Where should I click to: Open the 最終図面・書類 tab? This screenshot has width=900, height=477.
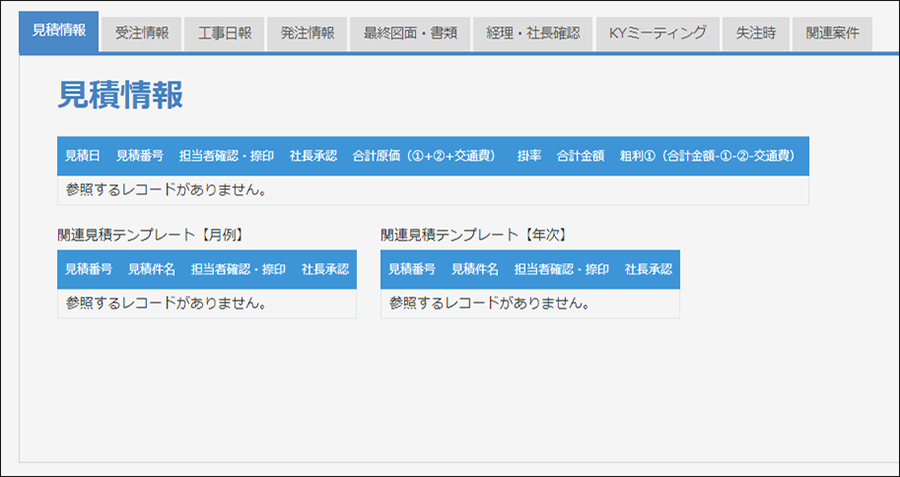pos(410,33)
